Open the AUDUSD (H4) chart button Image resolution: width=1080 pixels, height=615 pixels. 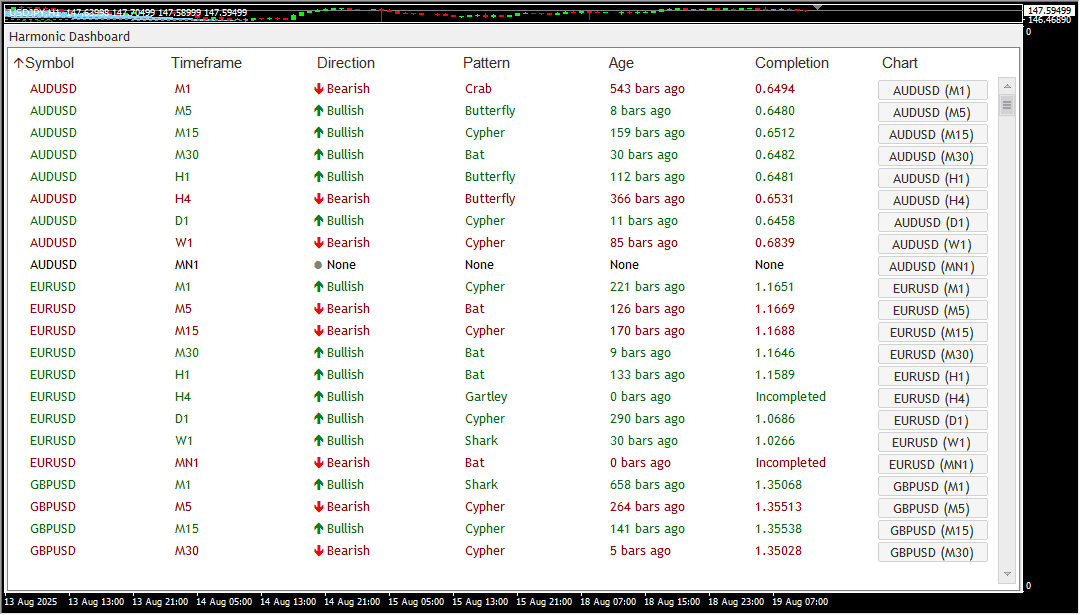(933, 200)
